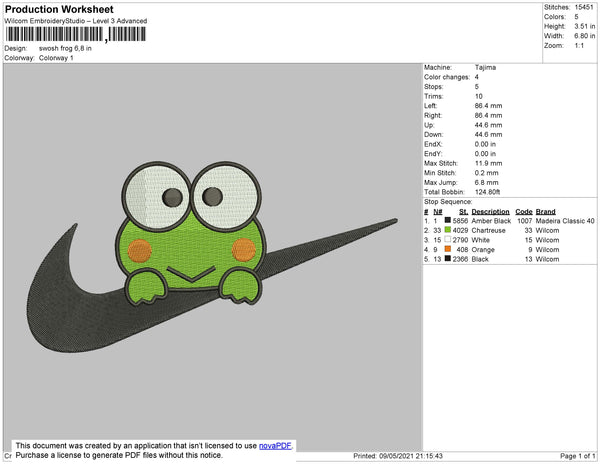Select the Black 2366 thread swatch
600x464 pixels.
[x=447, y=259]
